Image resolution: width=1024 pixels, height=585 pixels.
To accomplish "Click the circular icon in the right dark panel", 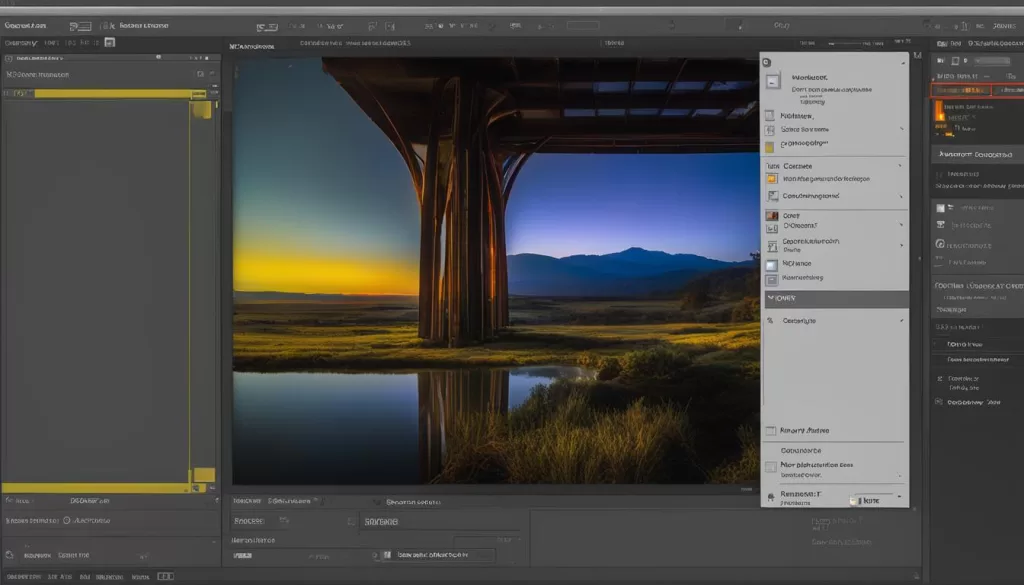I will tap(939, 244).
